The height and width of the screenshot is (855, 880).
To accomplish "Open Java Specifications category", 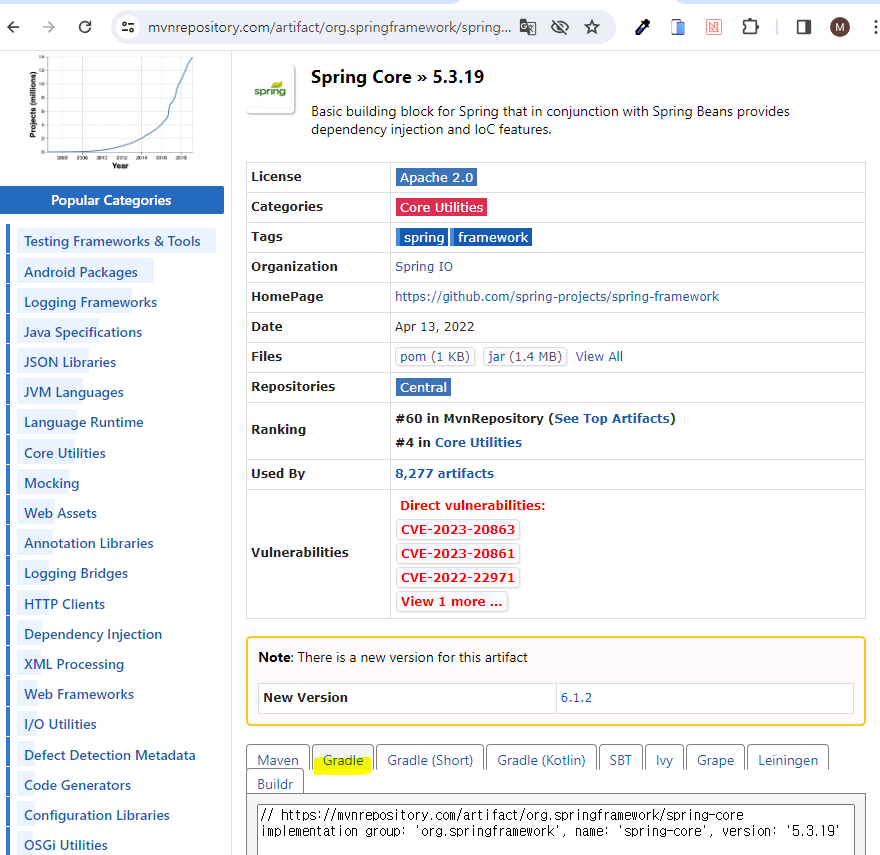I will point(83,332).
